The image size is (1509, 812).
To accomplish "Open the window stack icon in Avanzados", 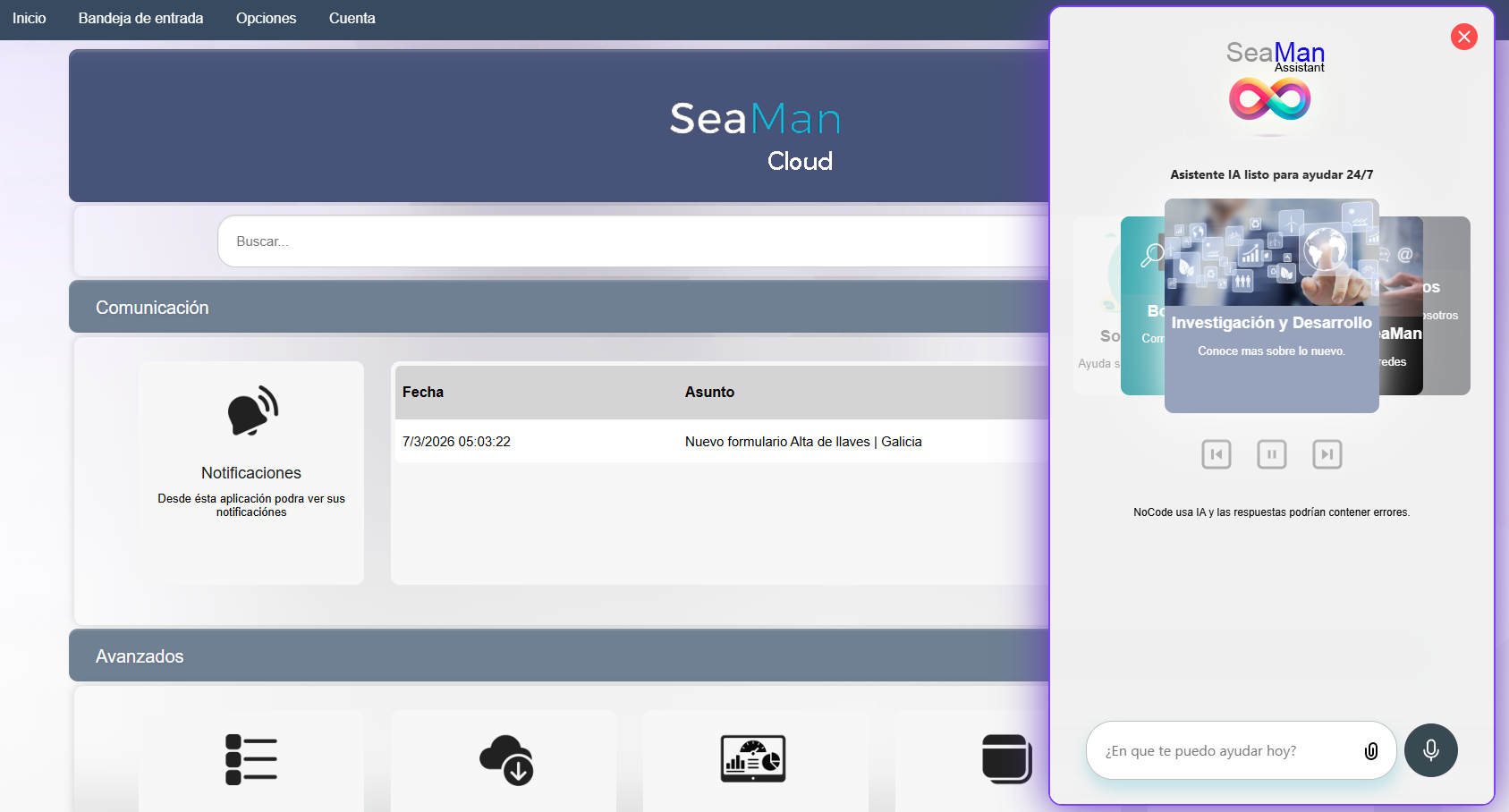I will point(1007,759).
